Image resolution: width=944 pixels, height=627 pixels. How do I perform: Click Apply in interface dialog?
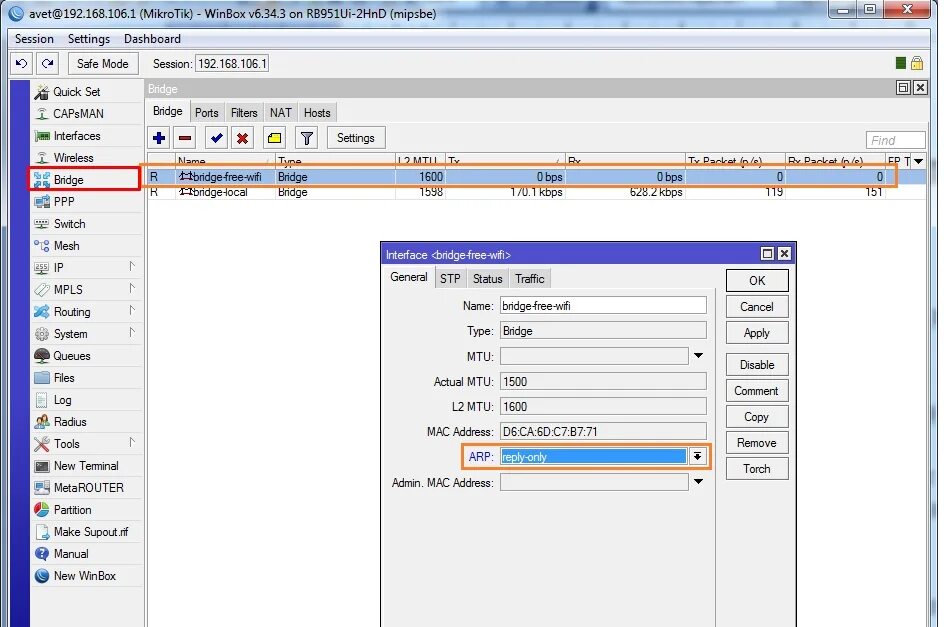[x=757, y=332]
